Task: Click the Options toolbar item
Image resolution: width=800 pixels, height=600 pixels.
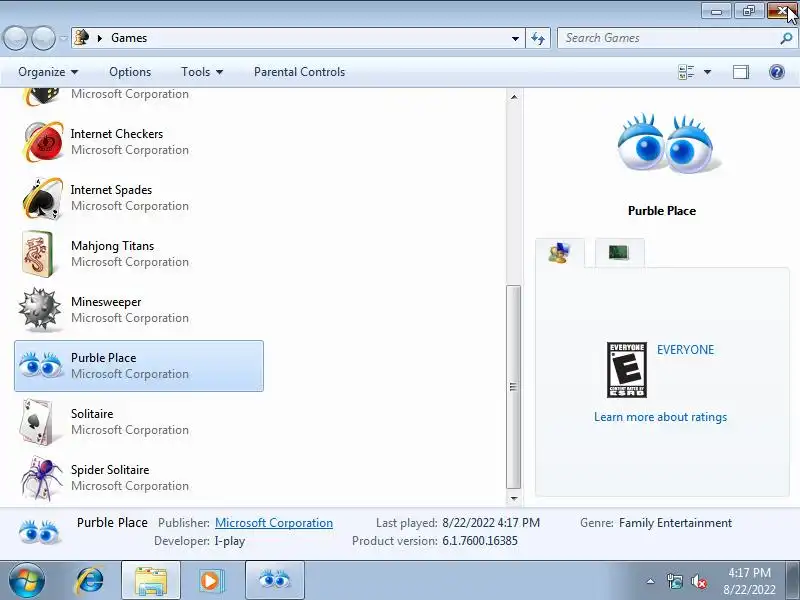Action: pos(130,72)
